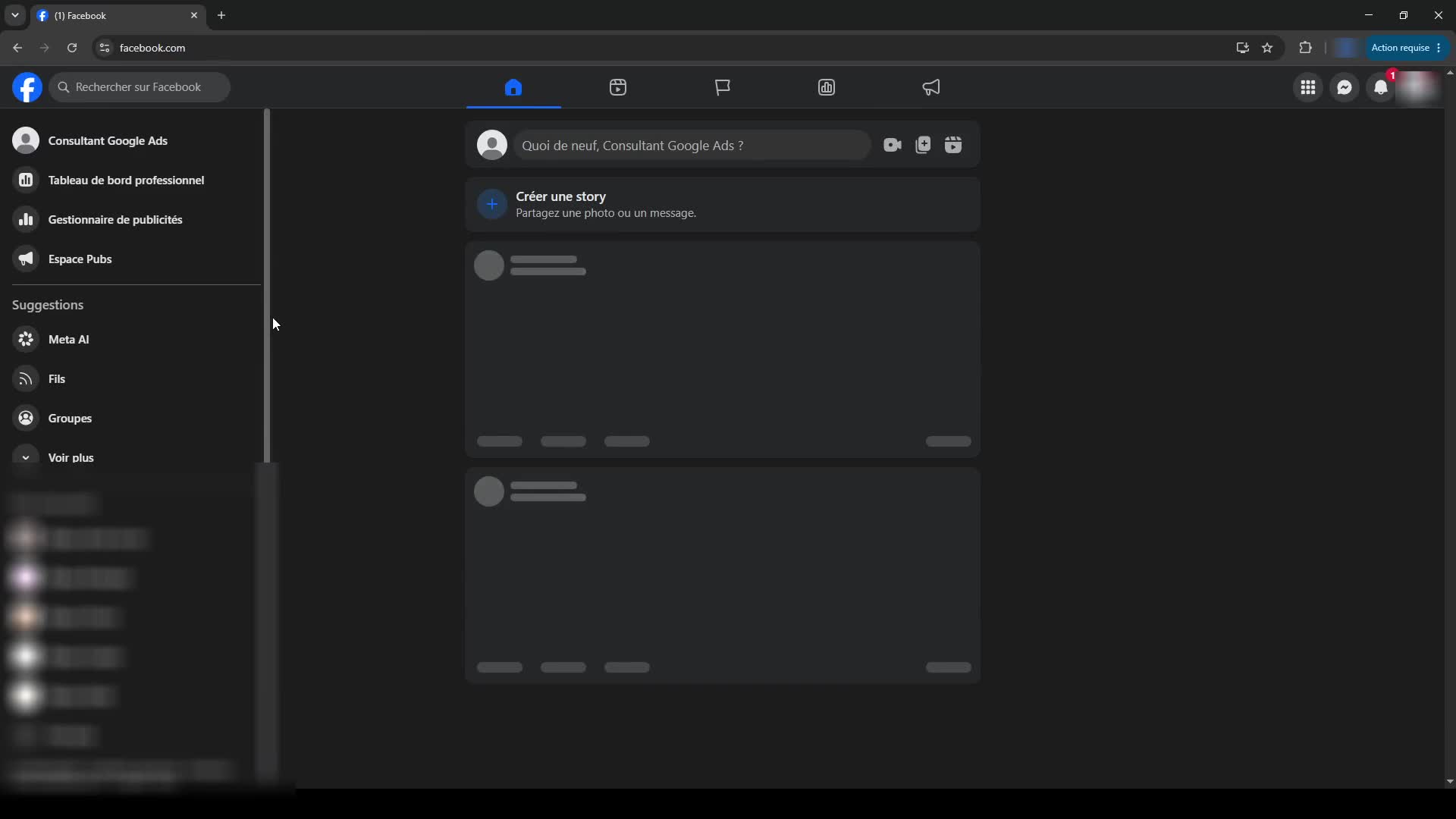The height and width of the screenshot is (819, 1456).
Task: Open the apps grid menu icon
Action: [x=1308, y=87]
